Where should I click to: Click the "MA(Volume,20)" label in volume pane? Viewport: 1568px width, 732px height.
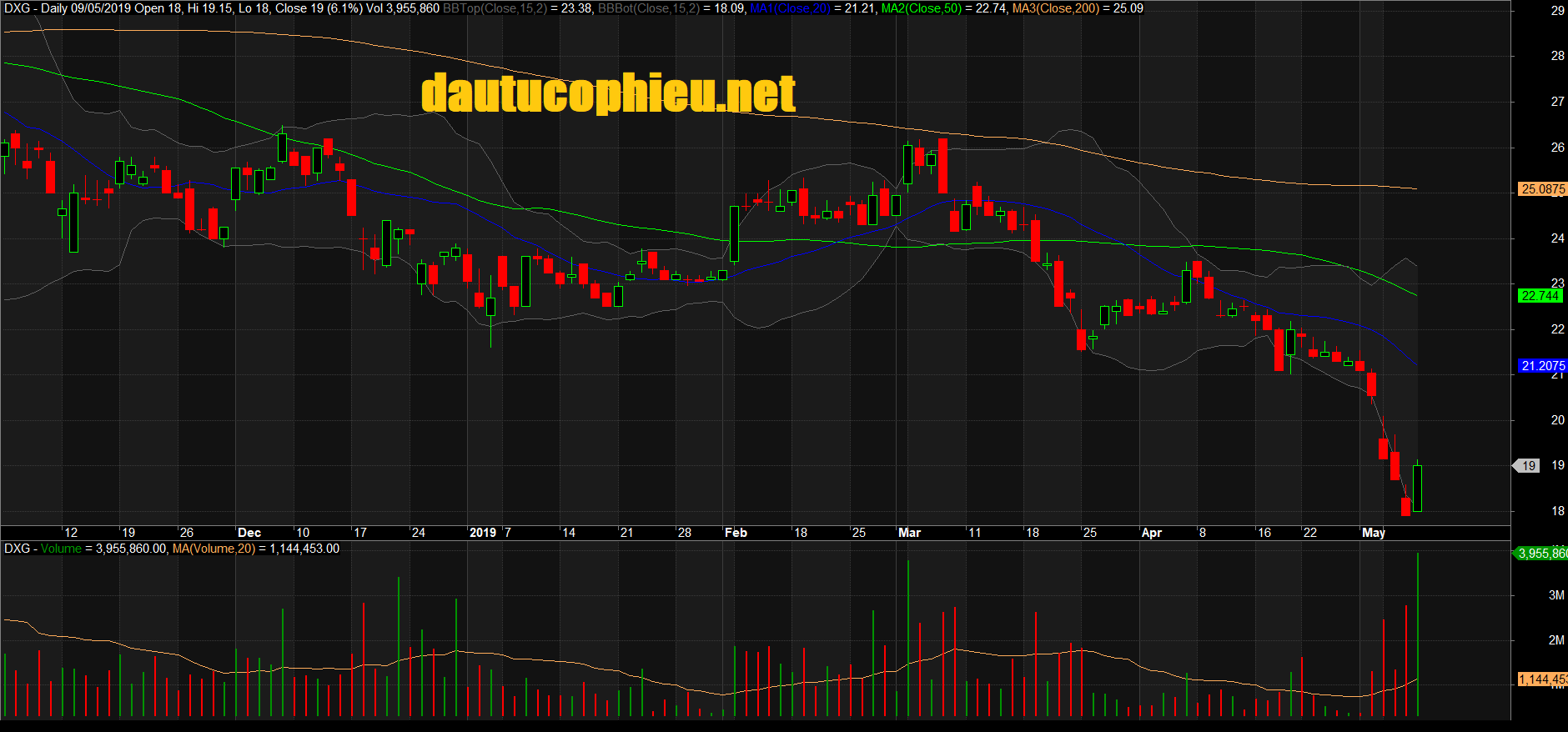[214, 549]
